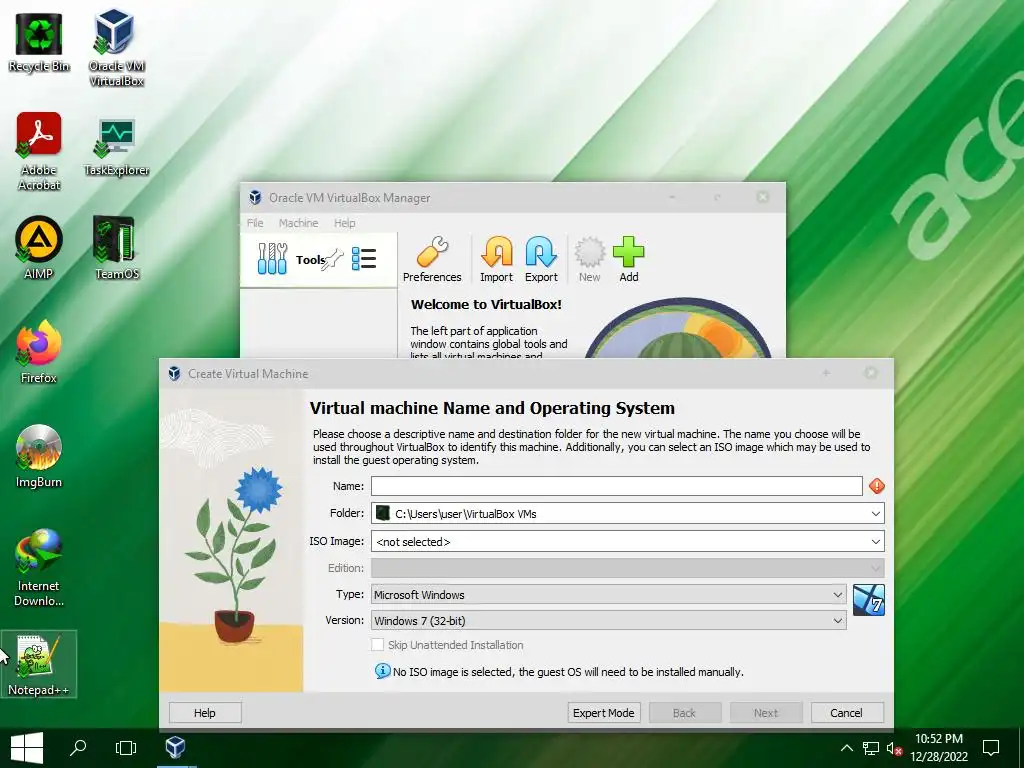
Task: Click VirtualBox icon on the taskbar
Action: click(x=175, y=747)
